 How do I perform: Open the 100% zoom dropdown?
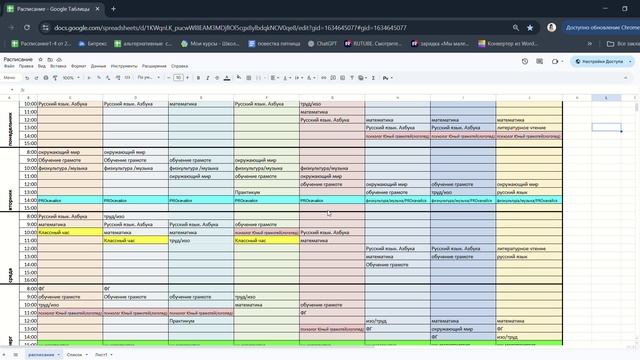coord(71,78)
